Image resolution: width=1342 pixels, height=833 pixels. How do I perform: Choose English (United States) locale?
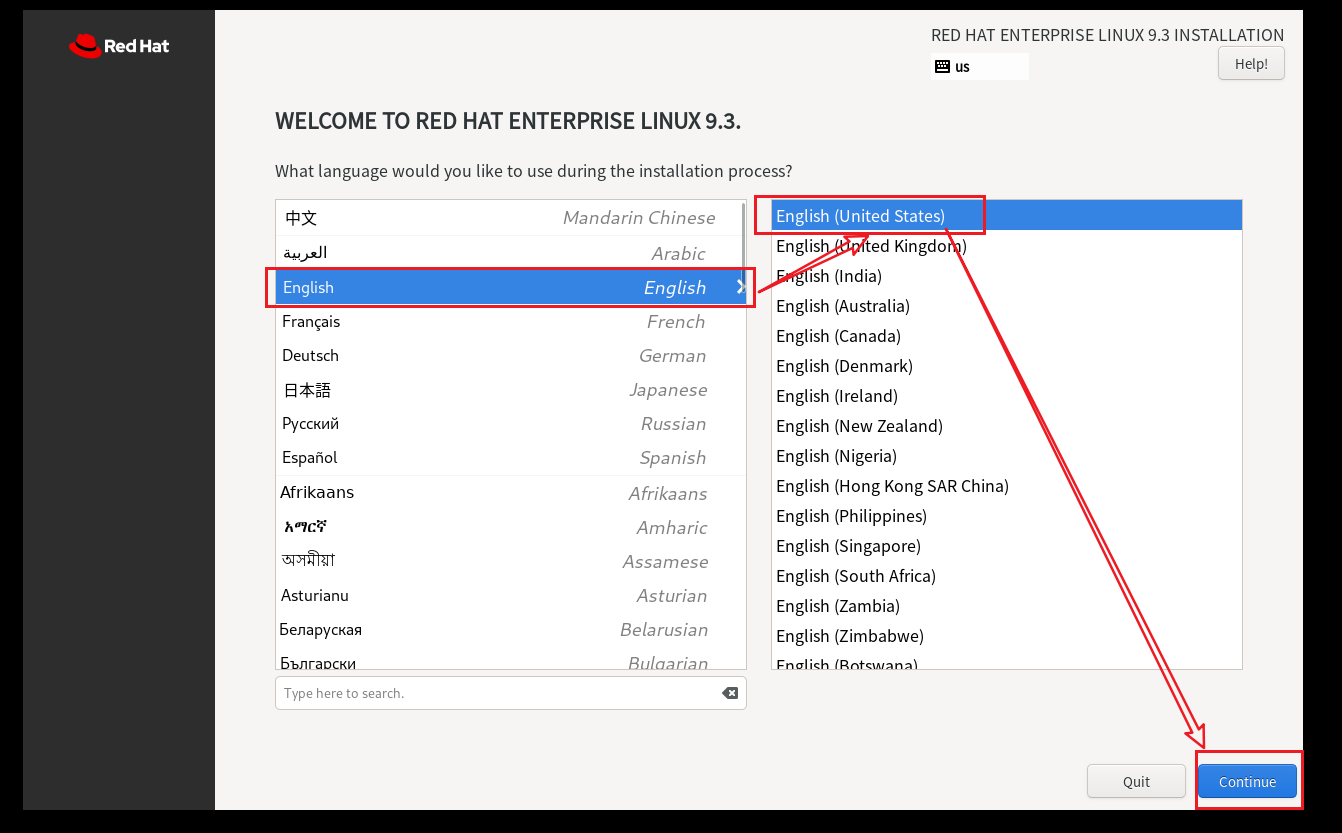1007,215
